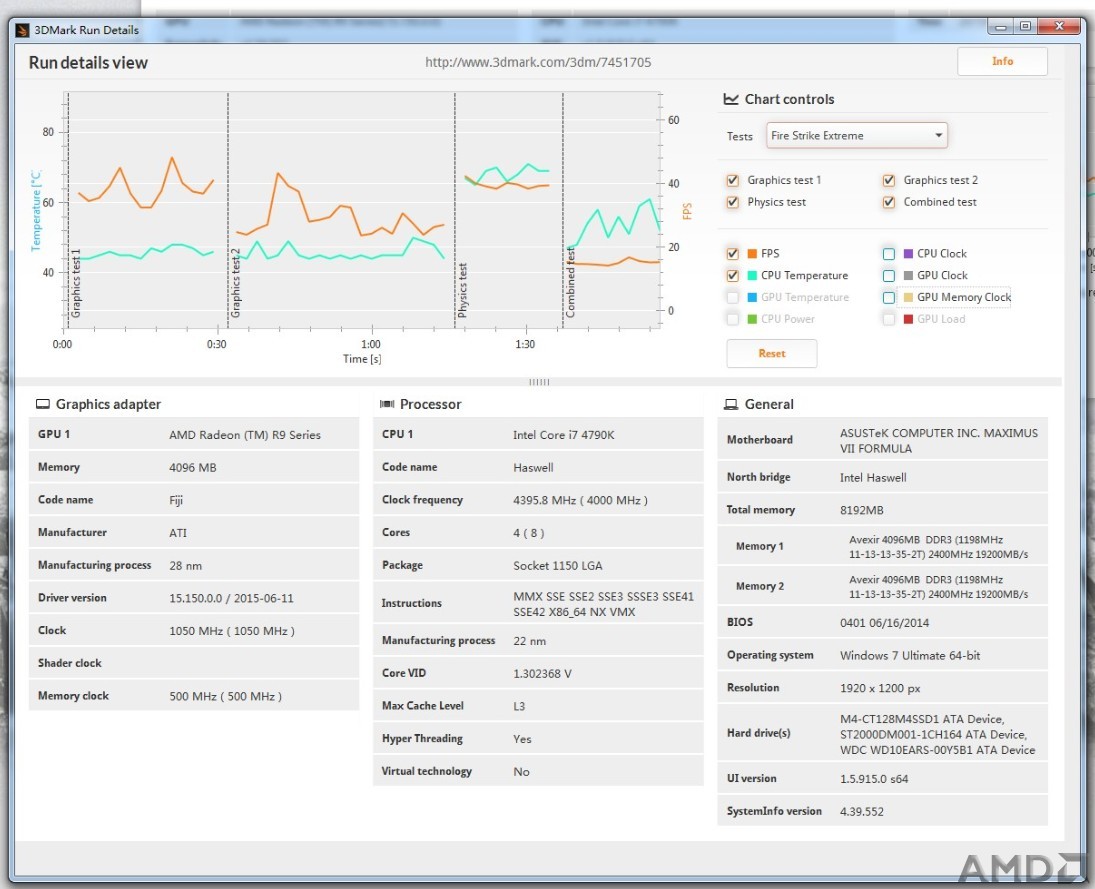Click the Graphics adapter monitor icon

click(x=43, y=404)
